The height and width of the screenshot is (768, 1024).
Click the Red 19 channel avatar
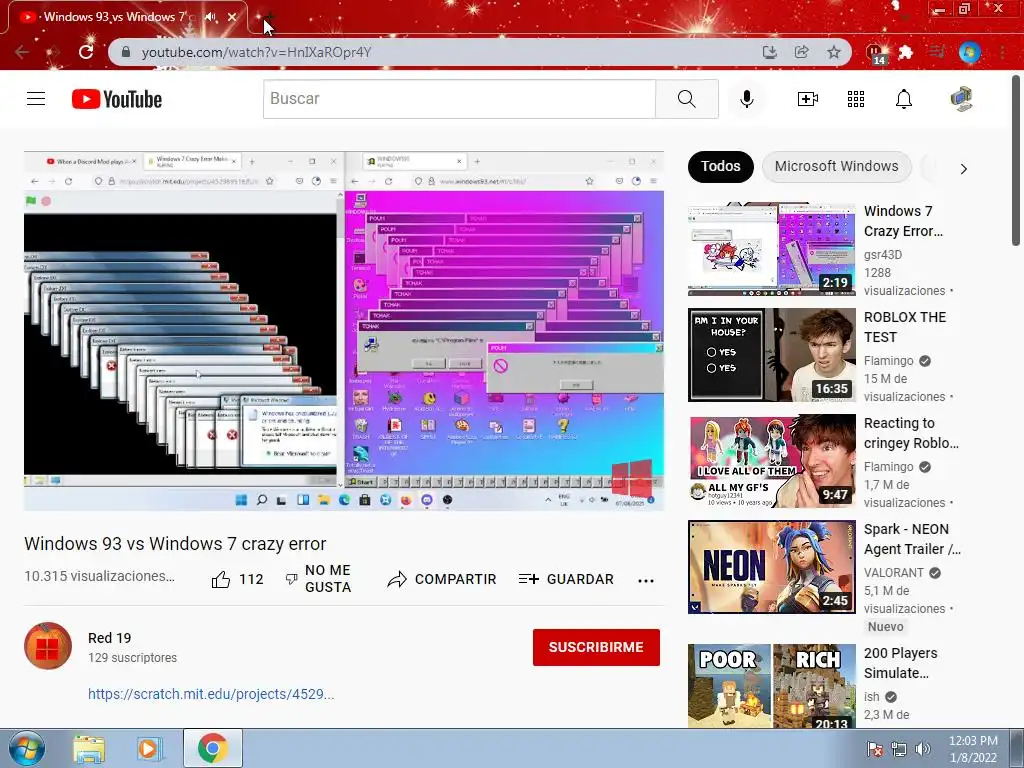[48, 646]
